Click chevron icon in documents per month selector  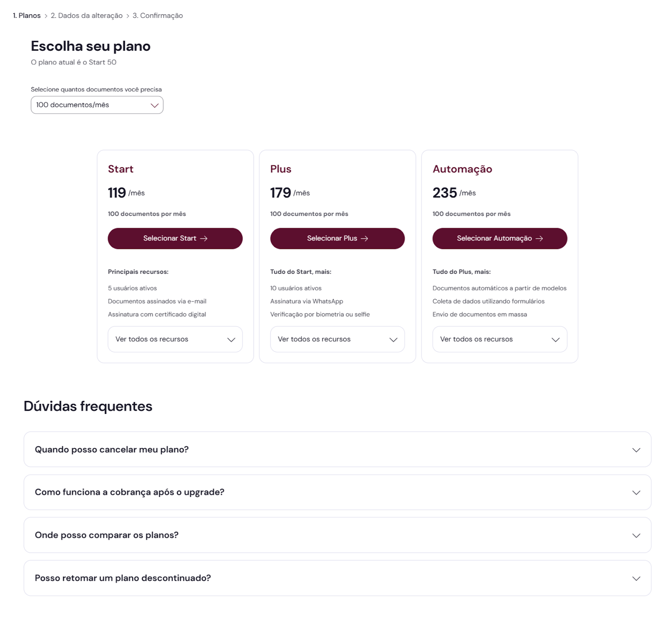154,105
